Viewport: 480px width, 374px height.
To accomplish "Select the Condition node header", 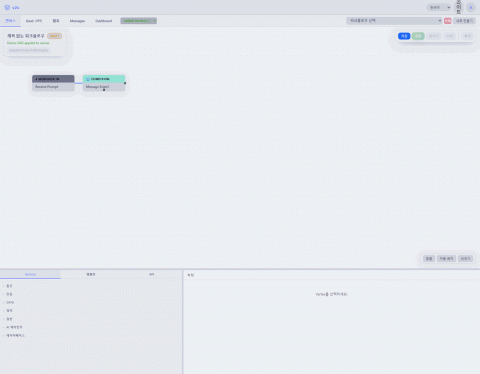I will [x=104, y=79].
